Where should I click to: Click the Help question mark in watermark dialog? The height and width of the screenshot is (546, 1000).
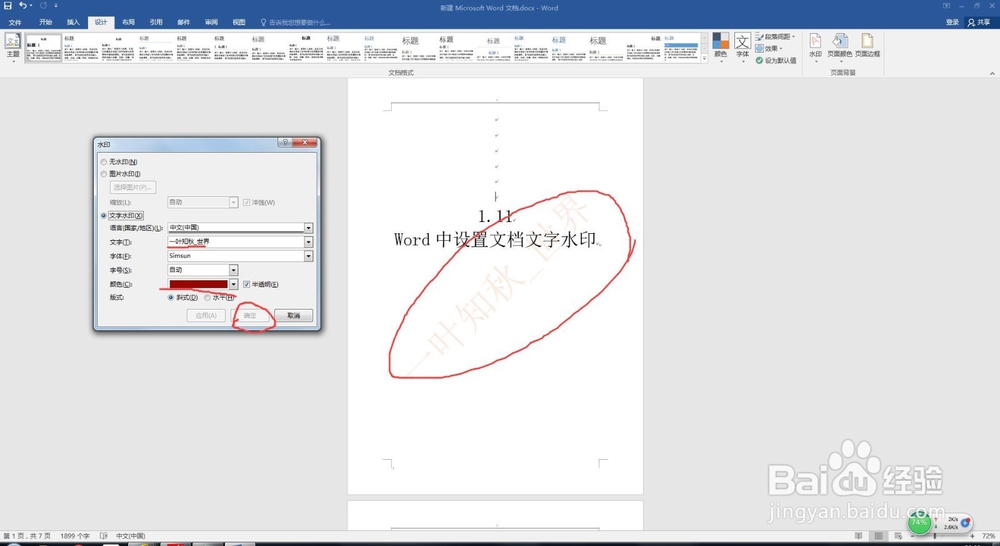coord(284,143)
